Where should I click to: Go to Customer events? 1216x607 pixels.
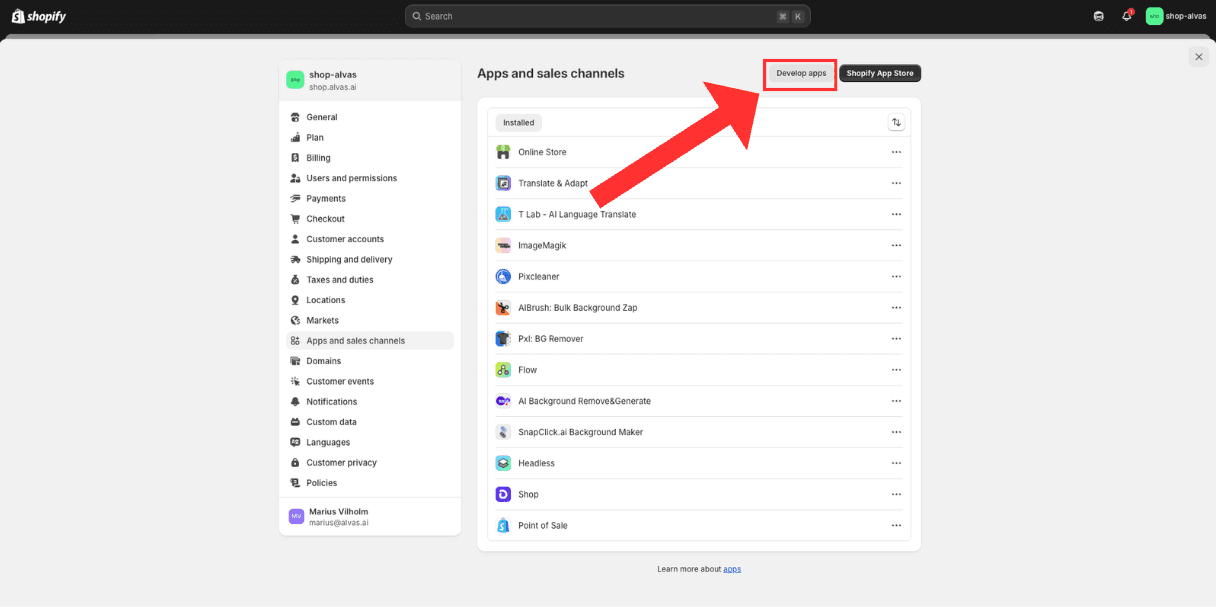(370, 381)
